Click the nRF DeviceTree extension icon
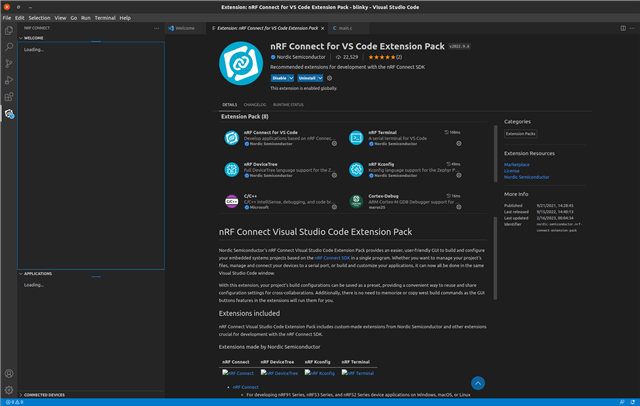Image resolution: width=640 pixels, height=406 pixels. coord(231,169)
